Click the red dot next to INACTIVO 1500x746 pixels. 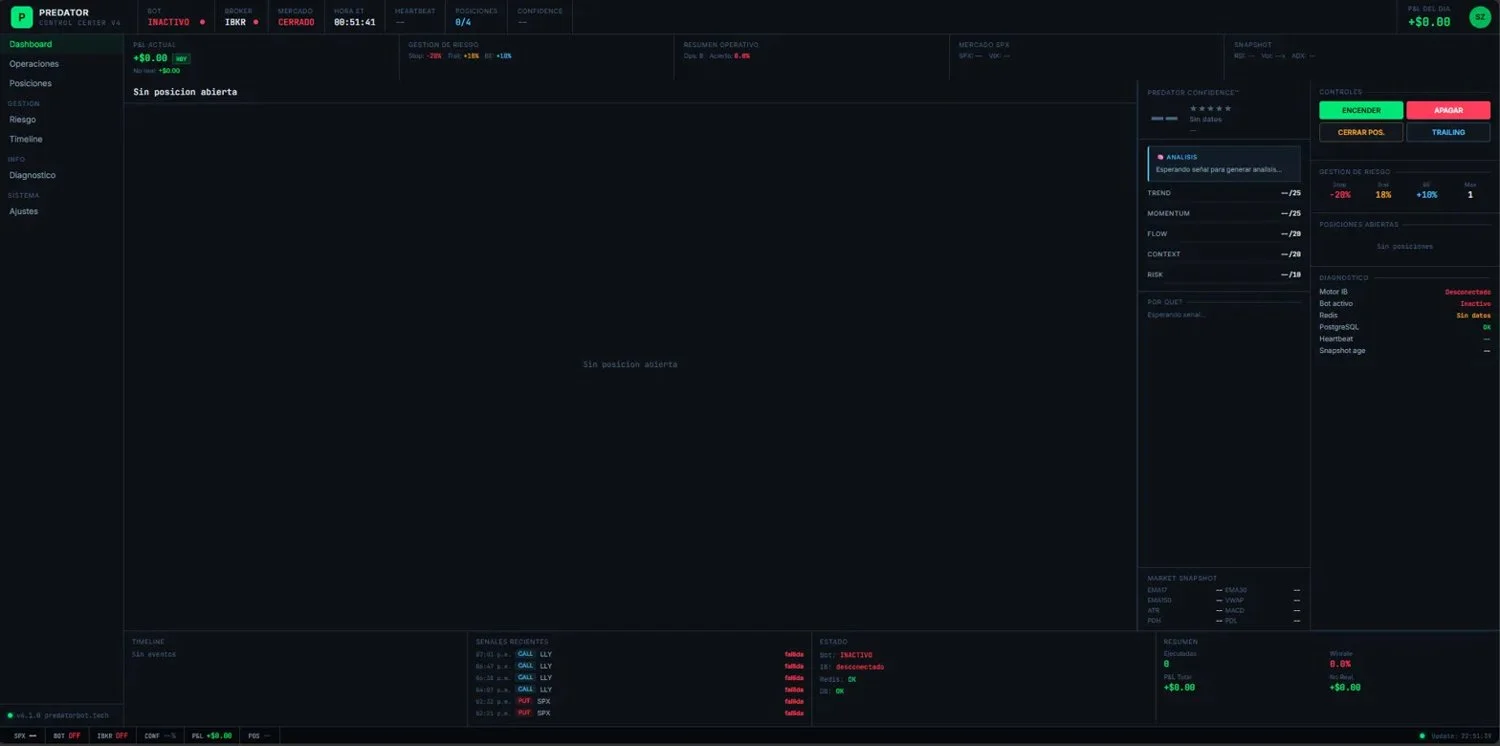pos(202,22)
